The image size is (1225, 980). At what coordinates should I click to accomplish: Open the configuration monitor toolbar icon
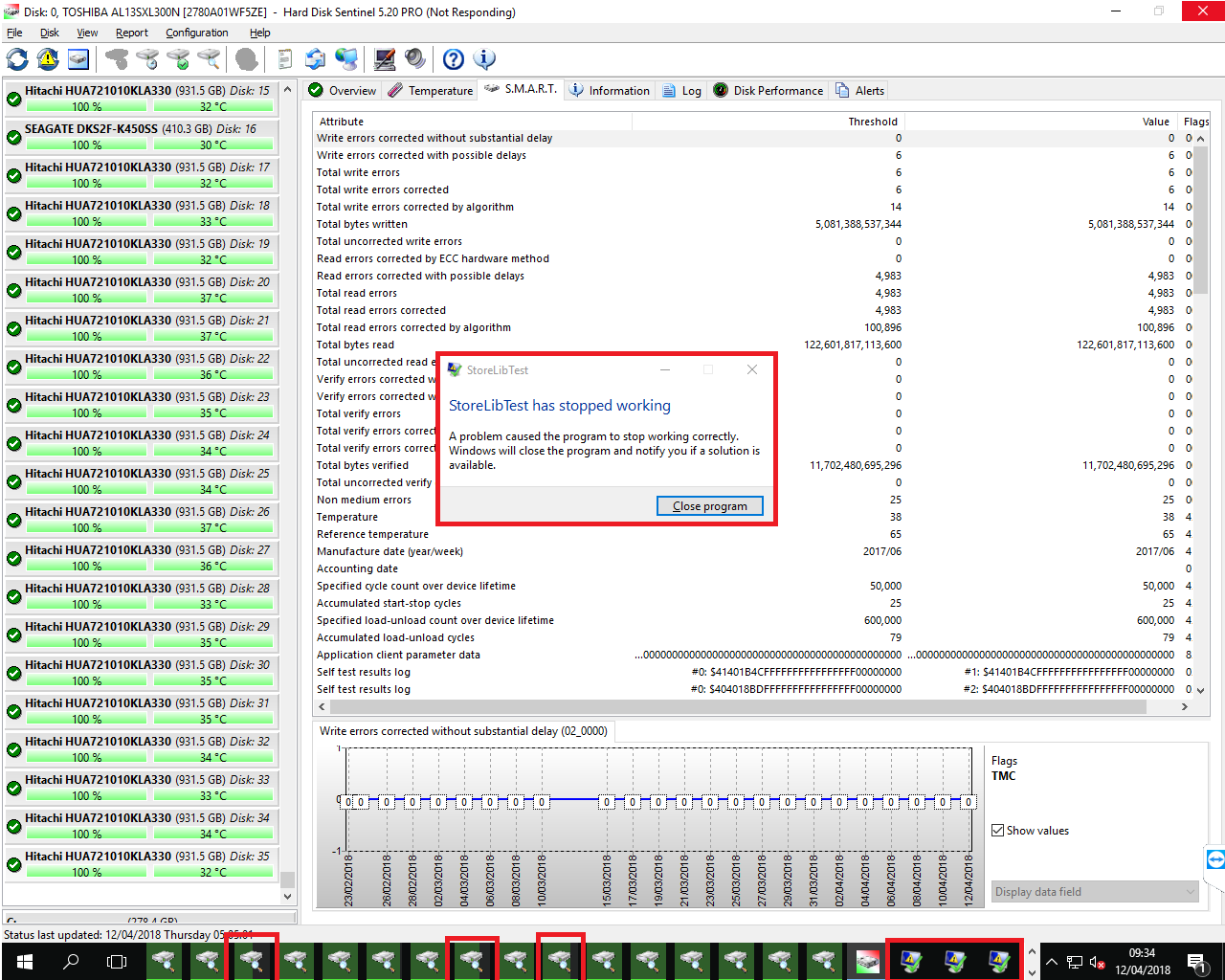(385, 59)
